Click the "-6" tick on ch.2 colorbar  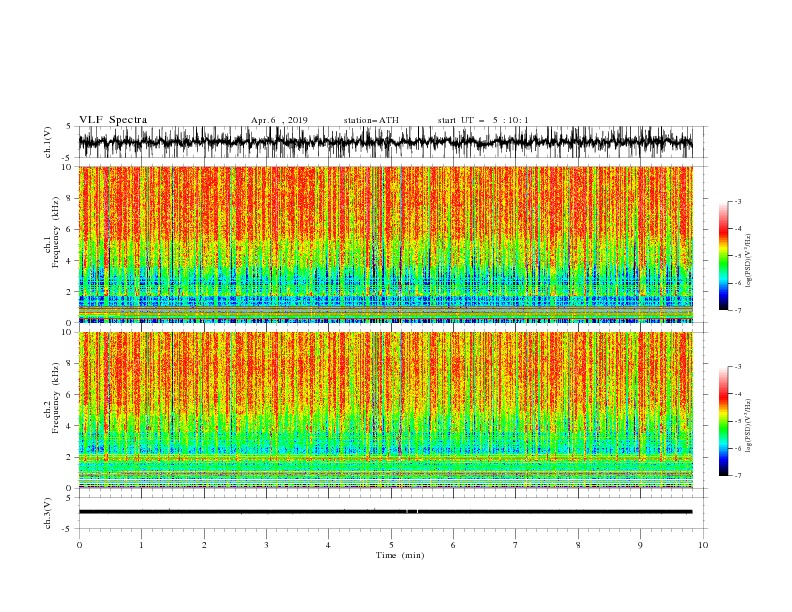[x=737, y=448]
